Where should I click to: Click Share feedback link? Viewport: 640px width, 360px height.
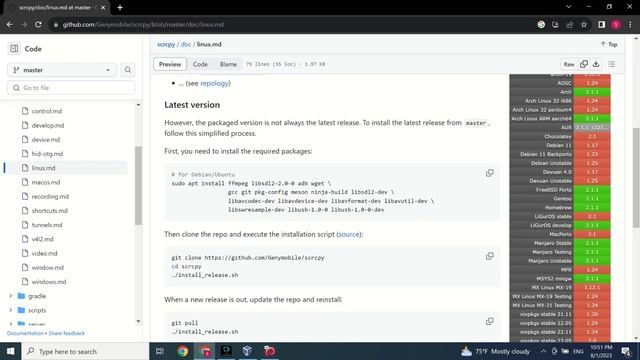[67, 333]
